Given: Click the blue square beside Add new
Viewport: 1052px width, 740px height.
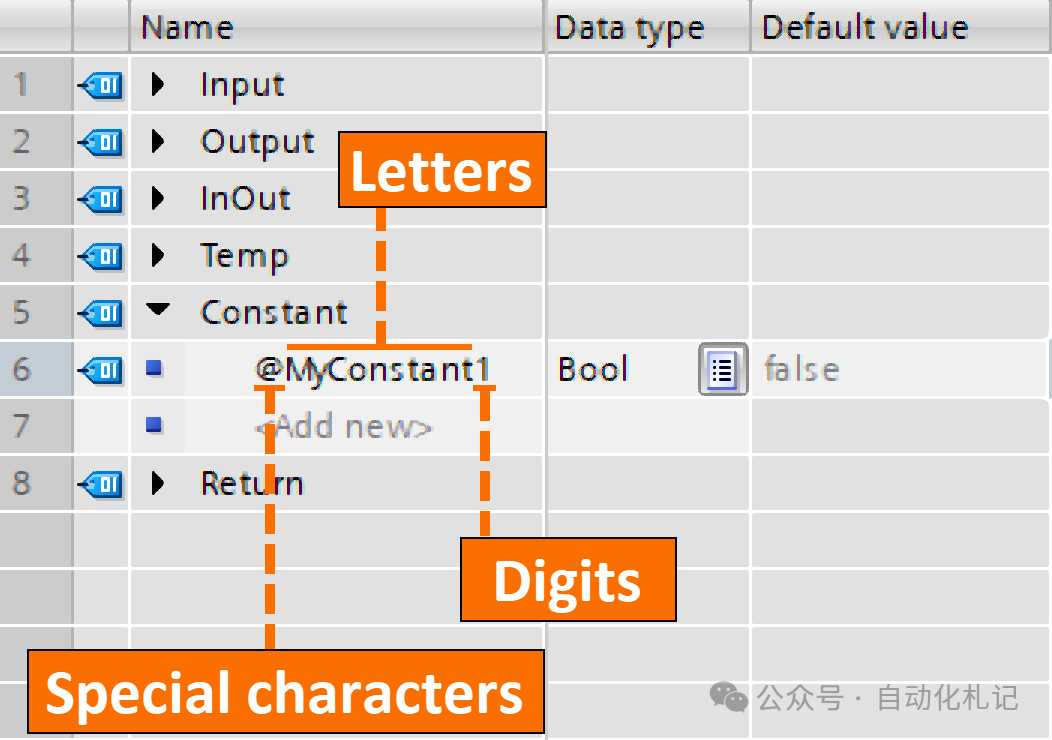Looking at the screenshot, I should 154,425.
